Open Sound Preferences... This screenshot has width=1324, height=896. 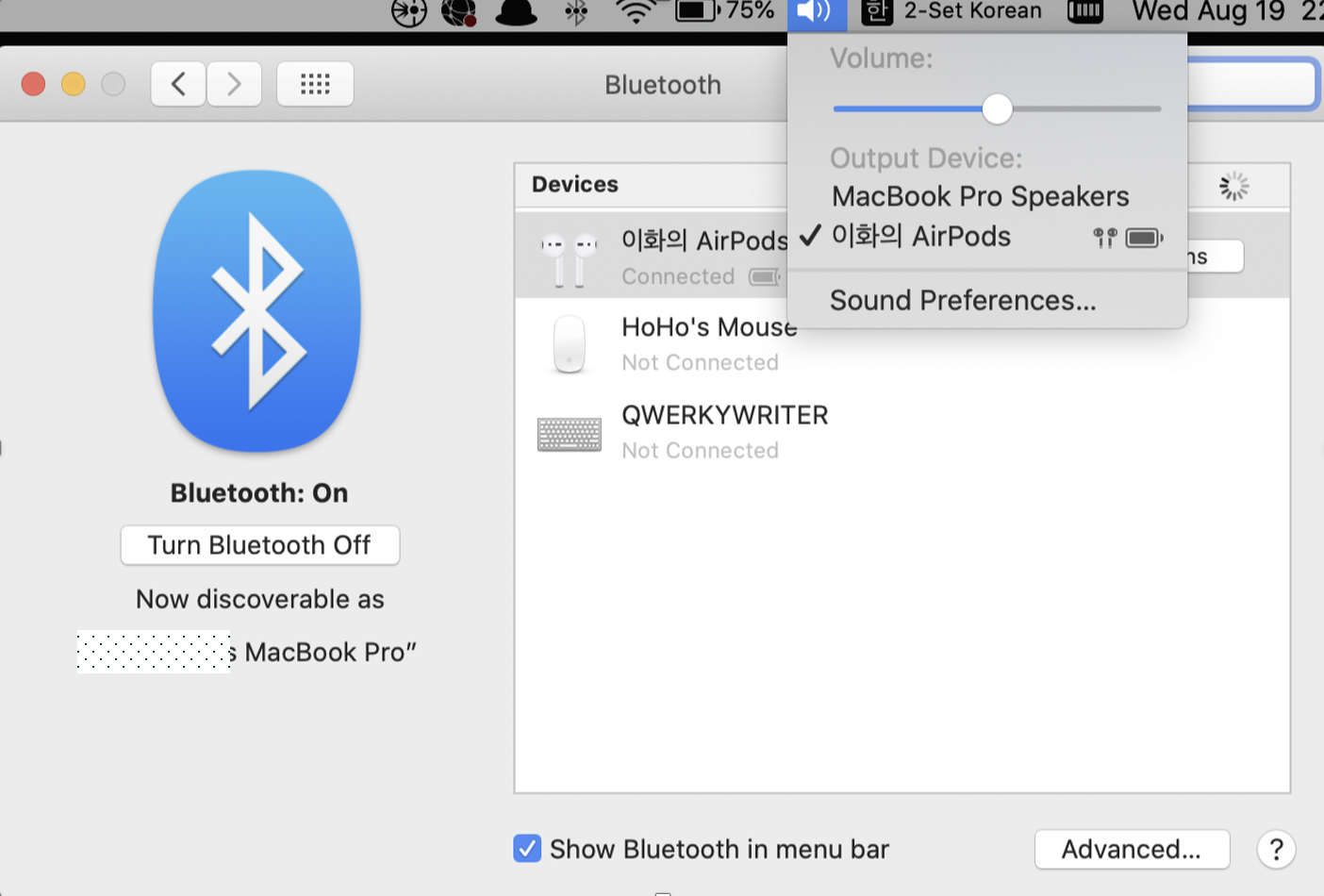[963, 300]
